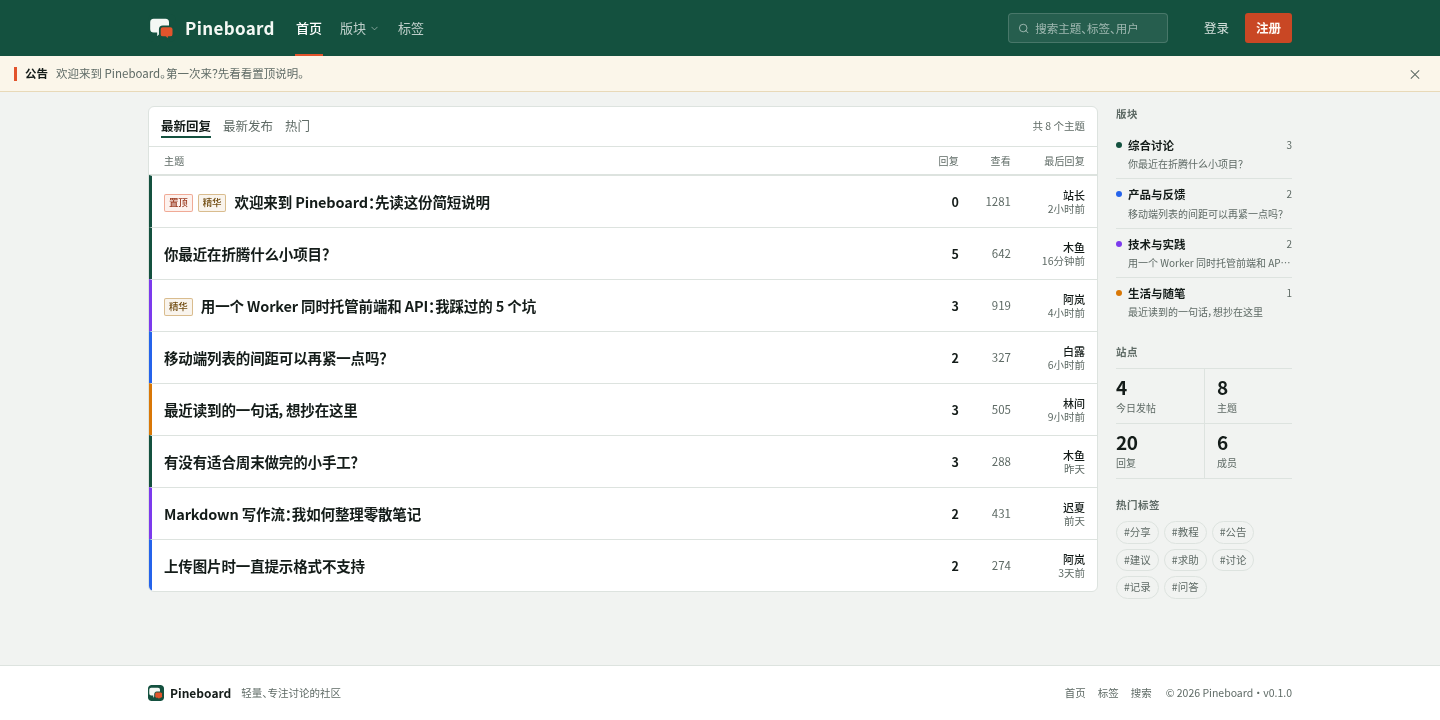Click the footer 首页 link
Image resolution: width=1440 pixels, height=720 pixels.
[x=1075, y=693]
